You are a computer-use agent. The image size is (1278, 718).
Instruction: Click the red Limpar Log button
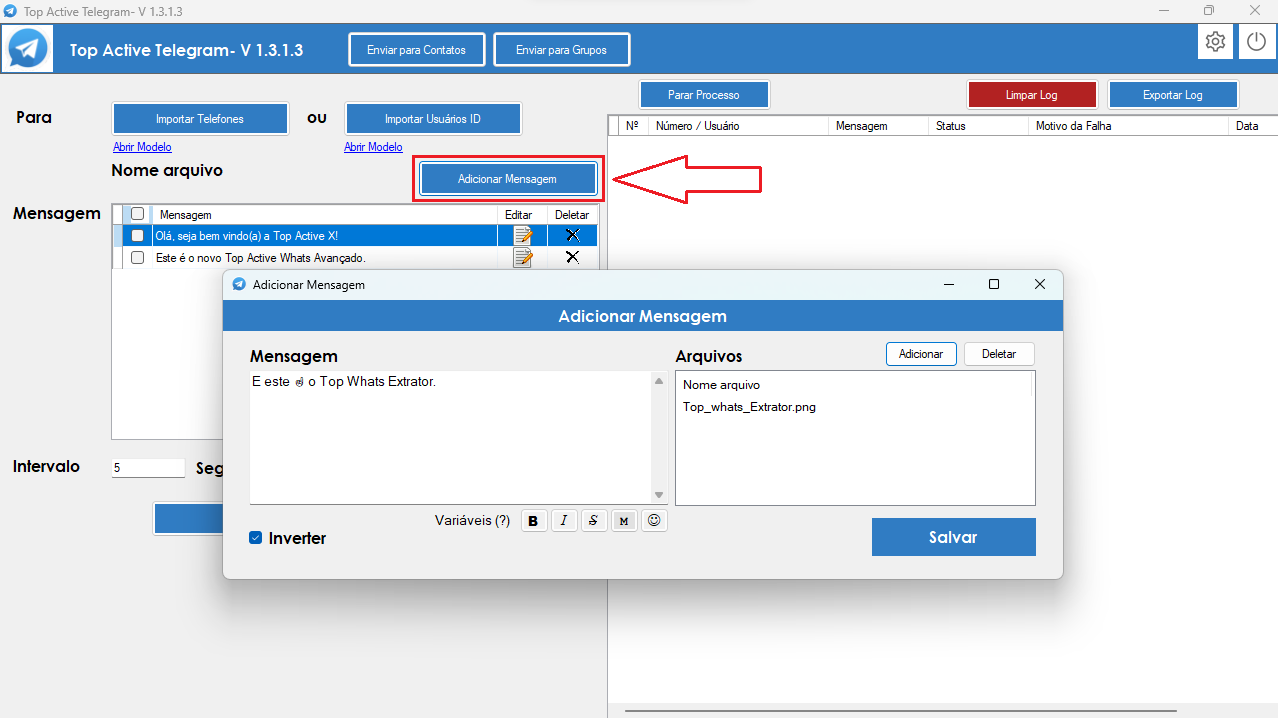pyautogui.click(x=1032, y=95)
